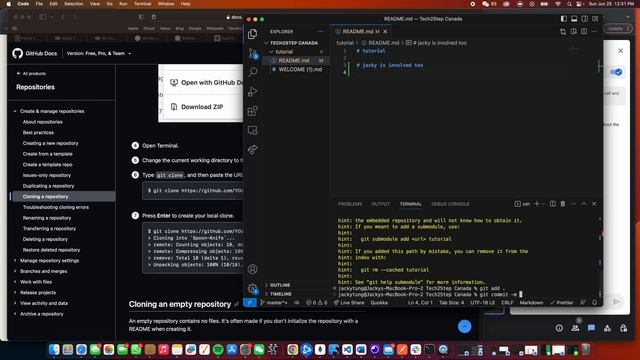Open Selection menu in macOS menu bar
The width and height of the screenshot is (640, 360).
(x=73, y=4)
